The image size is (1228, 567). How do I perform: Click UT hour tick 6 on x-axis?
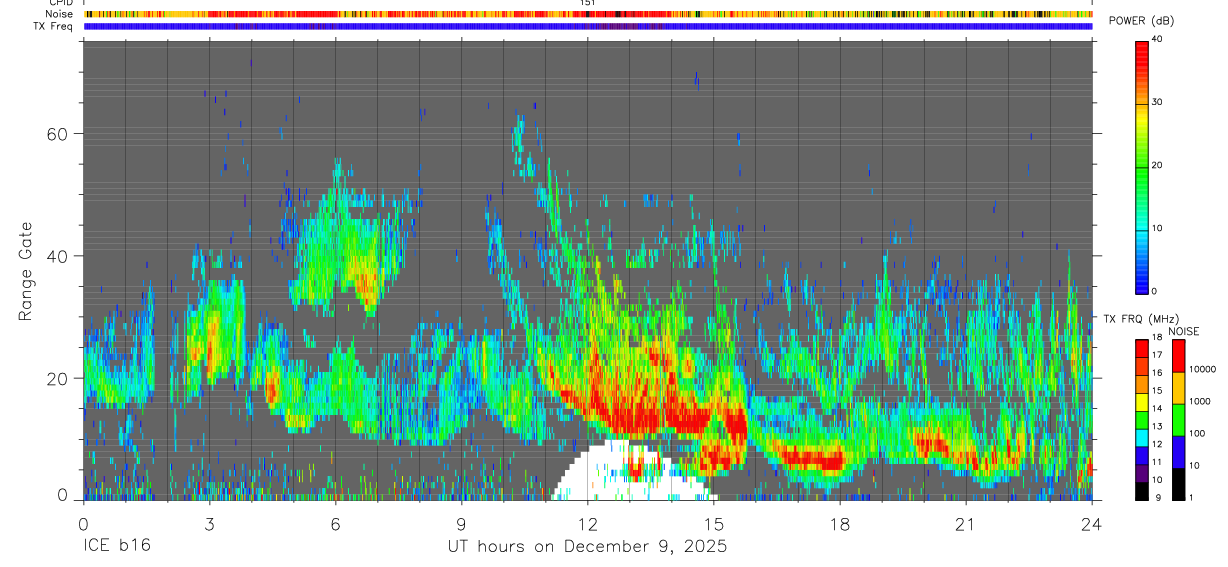[x=335, y=524]
